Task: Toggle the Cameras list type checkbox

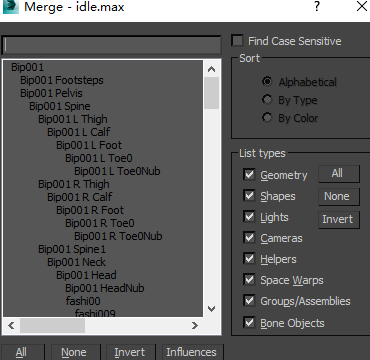Action: tap(249, 238)
